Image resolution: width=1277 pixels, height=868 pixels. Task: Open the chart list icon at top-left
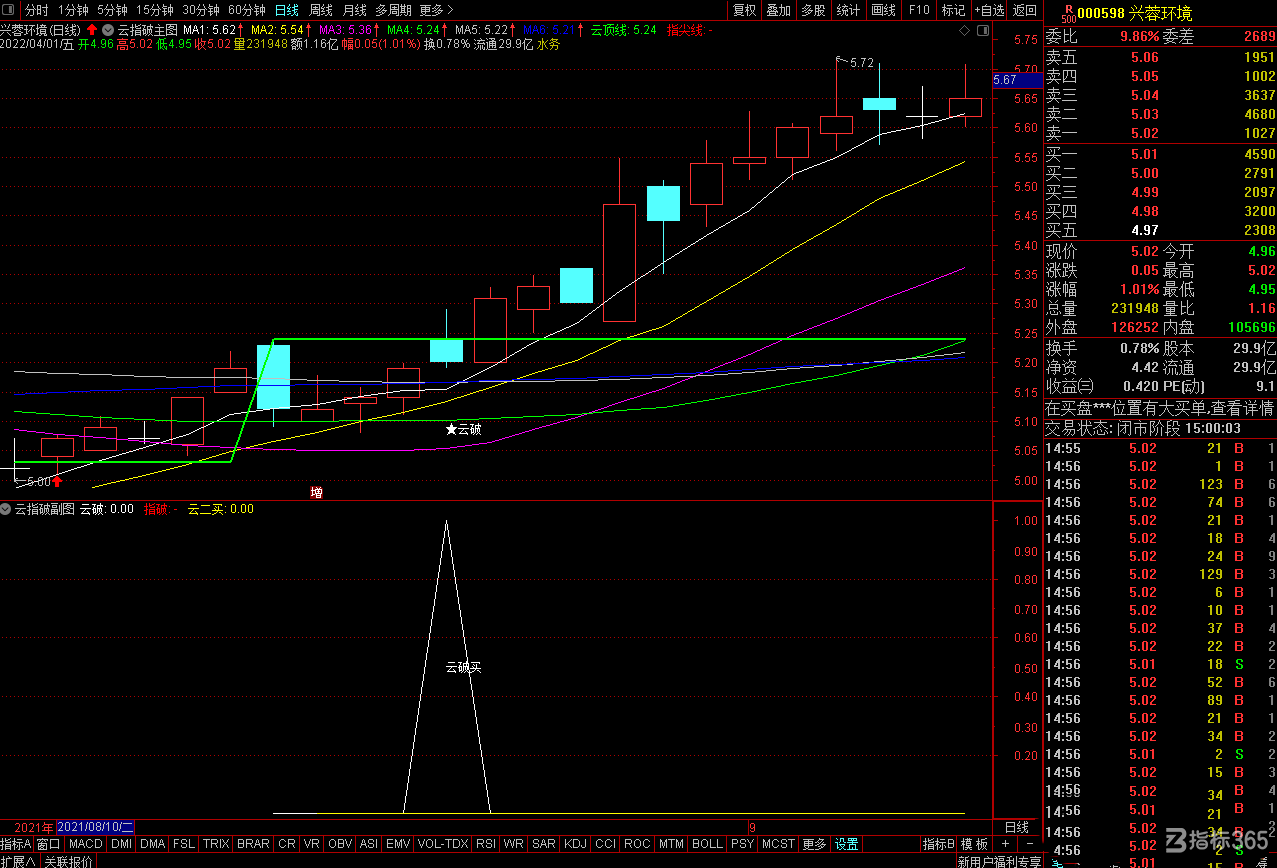9,10
